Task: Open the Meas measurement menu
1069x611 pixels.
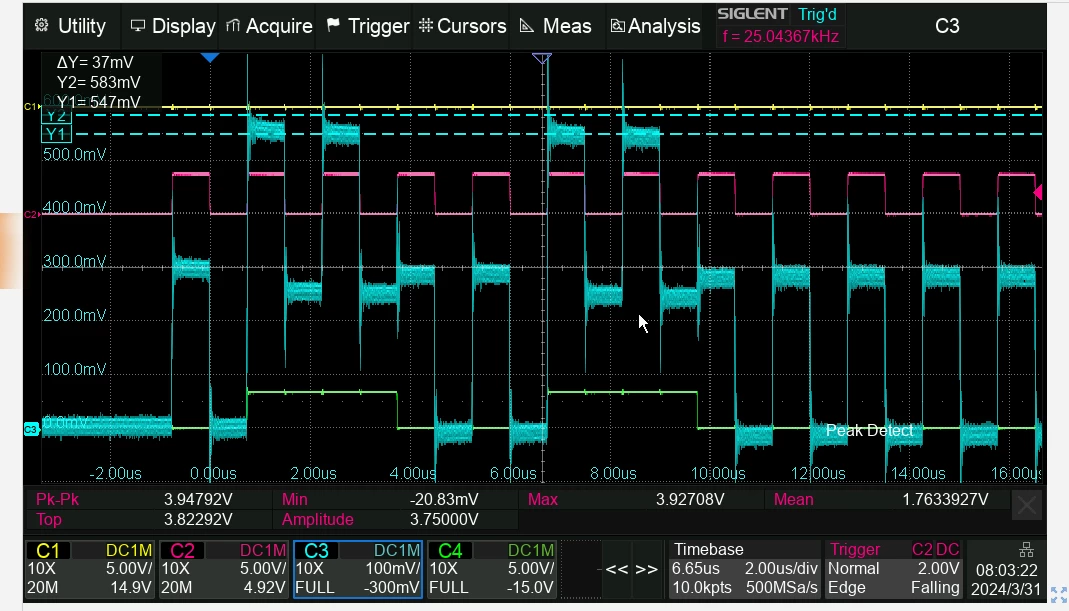Action: pyautogui.click(x=556, y=26)
